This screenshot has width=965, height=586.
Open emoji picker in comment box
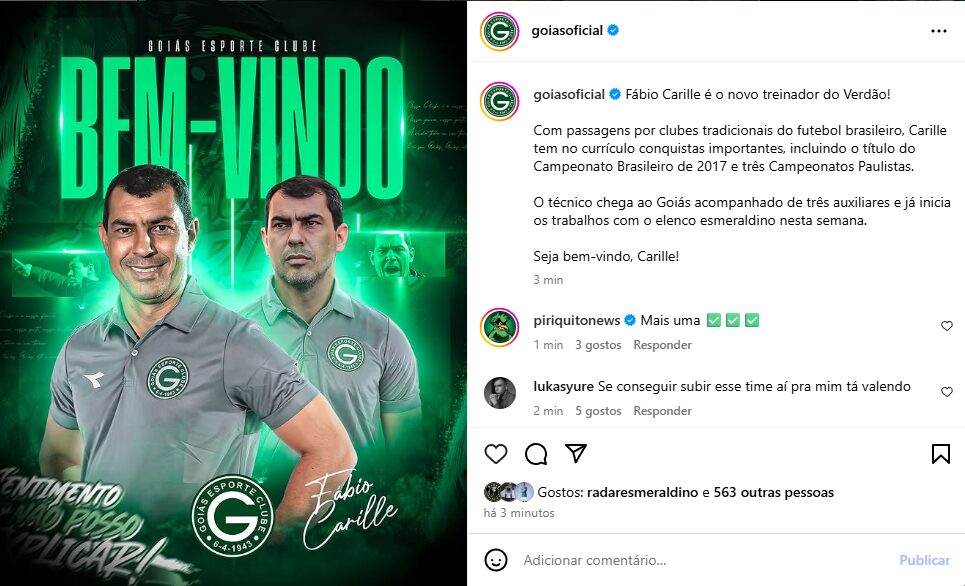coord(495,560)
